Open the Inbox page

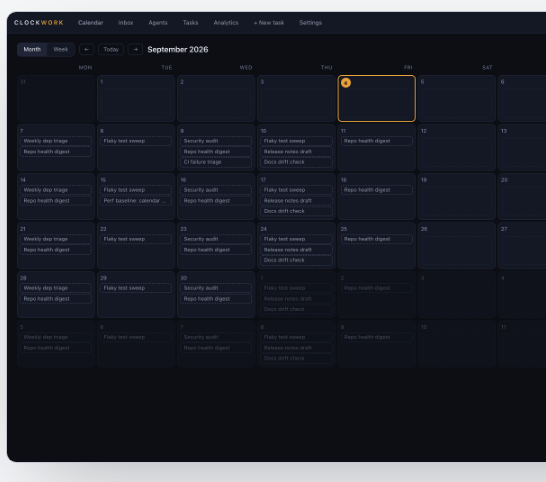[x=125, y=23]
